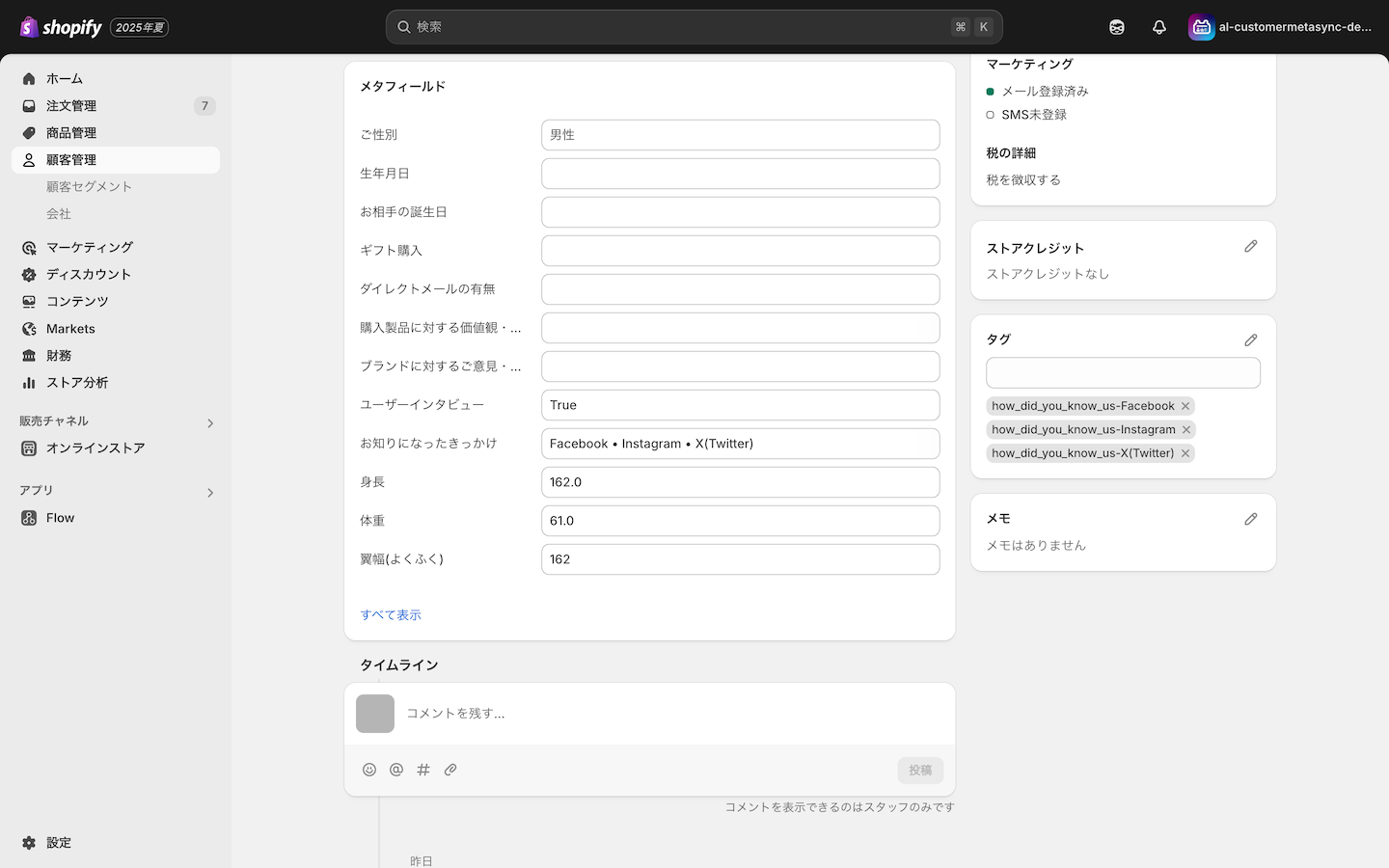Click the ディスカウント badge icon
This screenshot has width=1389, height=868.
tap(29, 275)
